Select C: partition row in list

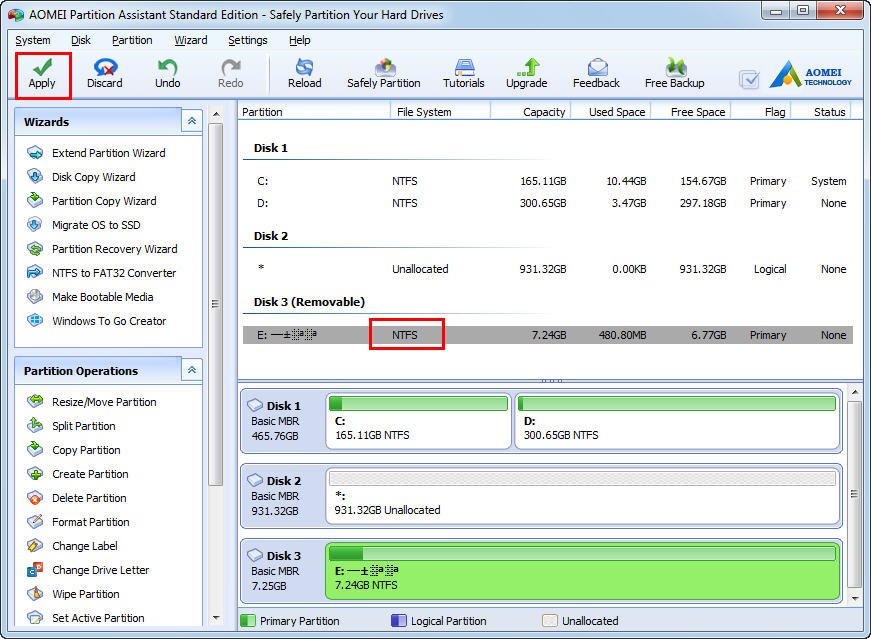click(548, 181)
